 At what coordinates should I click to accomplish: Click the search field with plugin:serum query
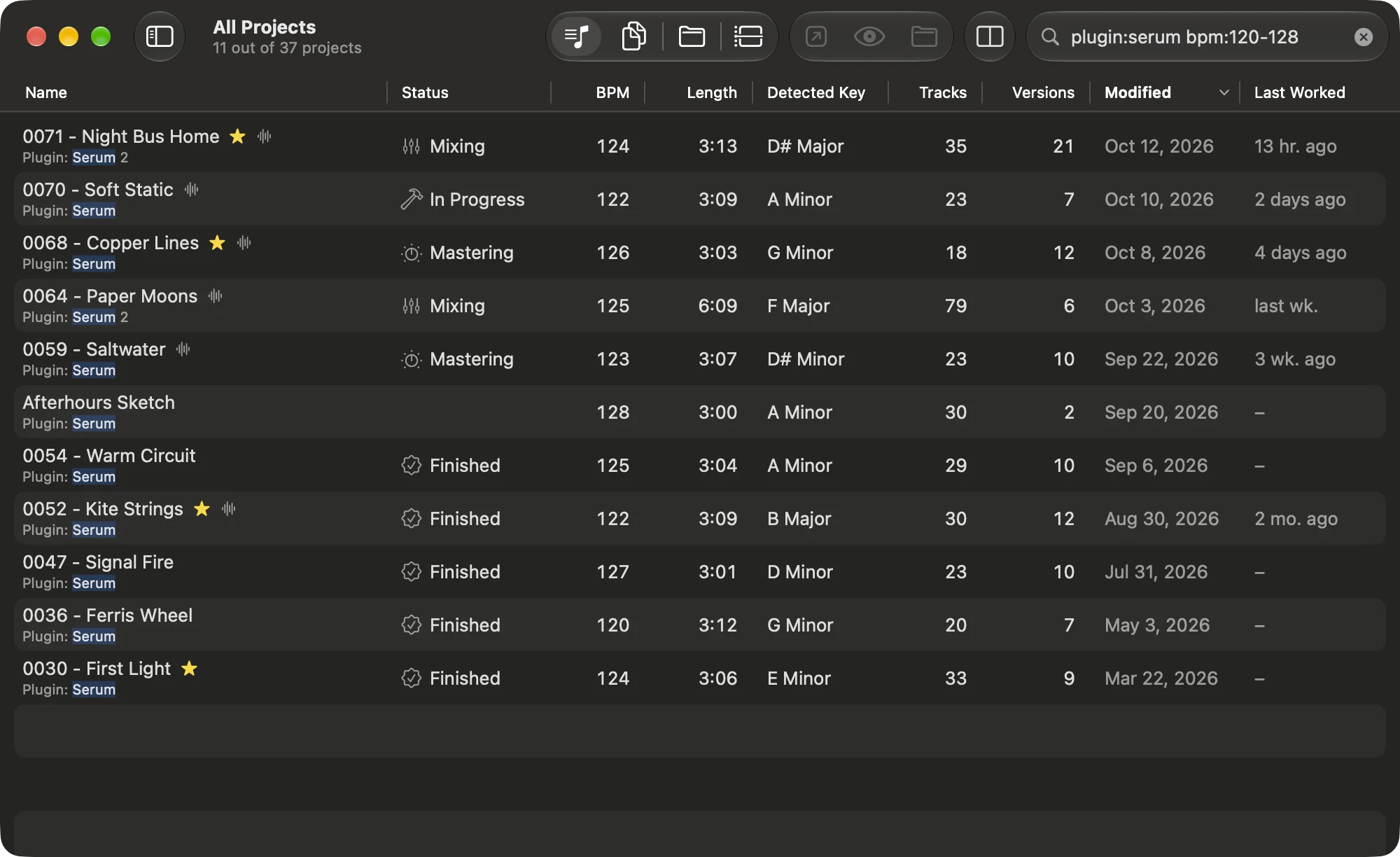[x=1207, y=36]
